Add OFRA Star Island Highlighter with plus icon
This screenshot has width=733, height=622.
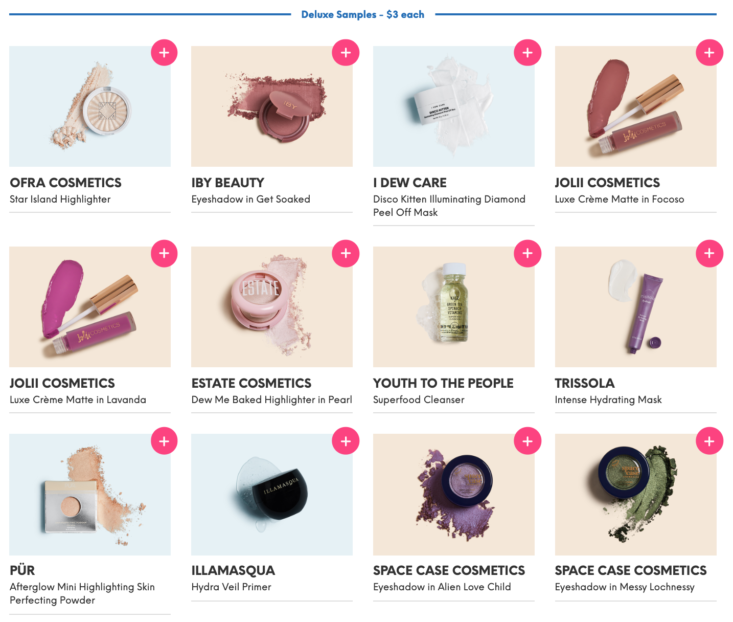coord(164,52)
